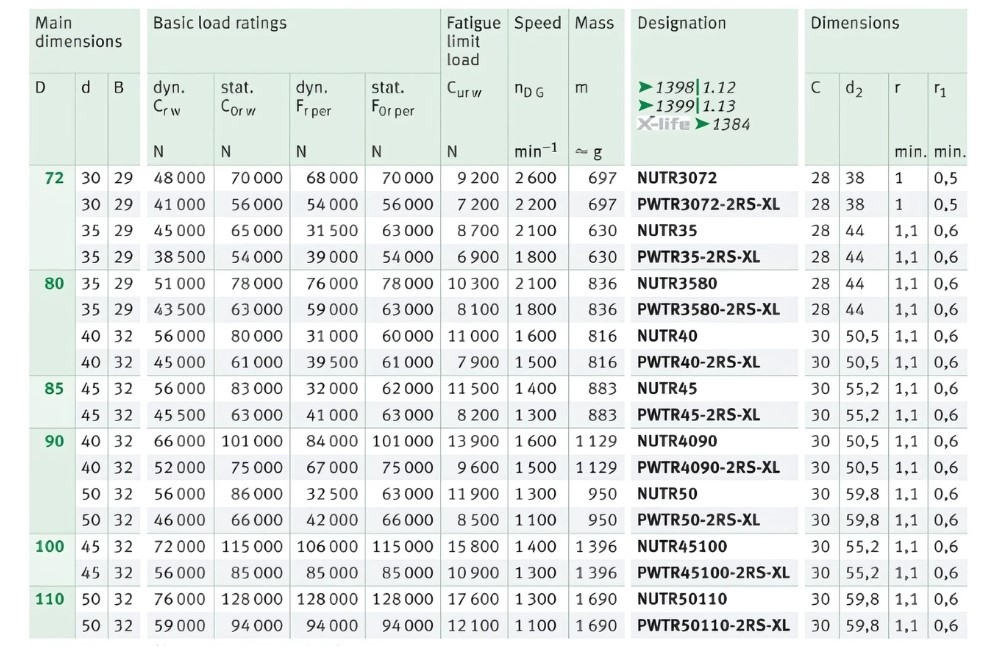Click the 'Speed' column header
The width and height of the screenshot is (1000, 647).
point(537,24)
